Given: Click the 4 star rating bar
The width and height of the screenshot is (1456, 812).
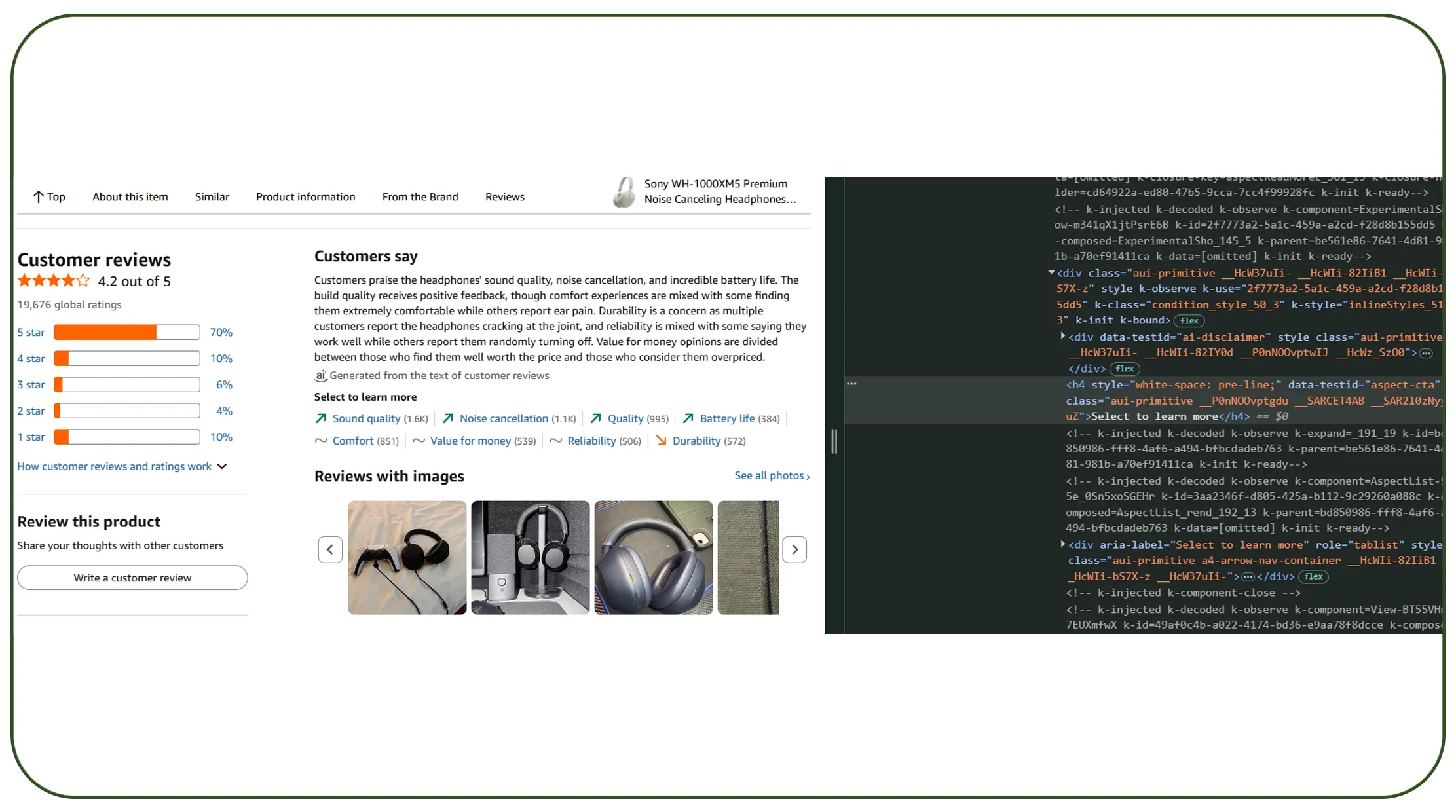Looking at the screenshot, I should pyautogui.click(x=127, y=358).
